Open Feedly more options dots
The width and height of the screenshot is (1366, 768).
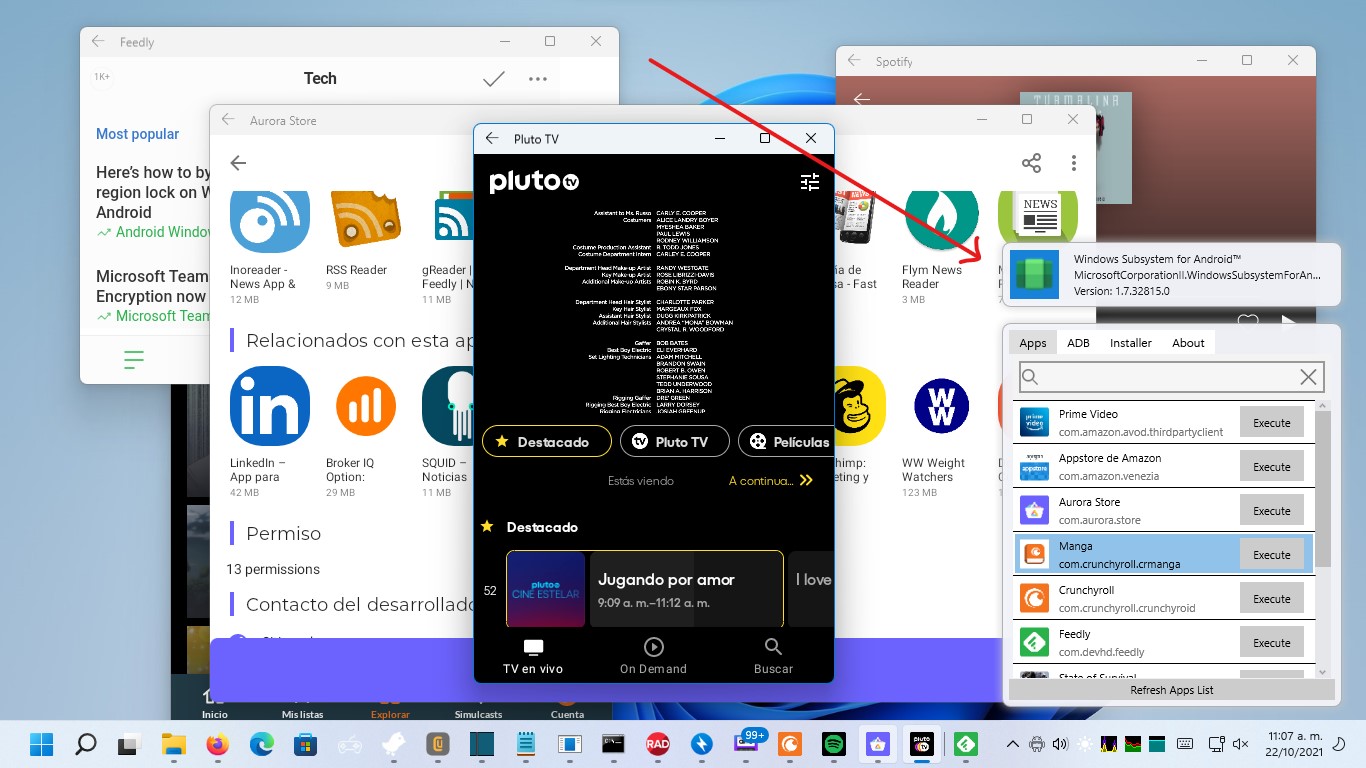pyautogui.click(x=538, y=79)
